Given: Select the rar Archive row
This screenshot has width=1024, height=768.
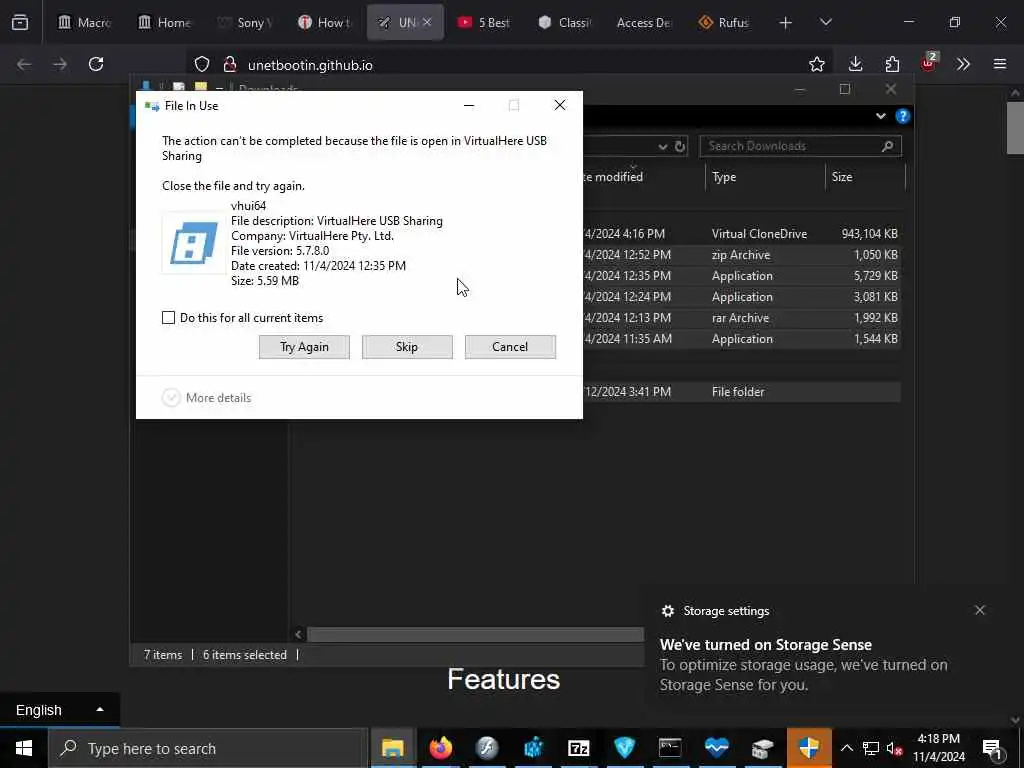Looking at the screenshot, I should tap(741, 317).
